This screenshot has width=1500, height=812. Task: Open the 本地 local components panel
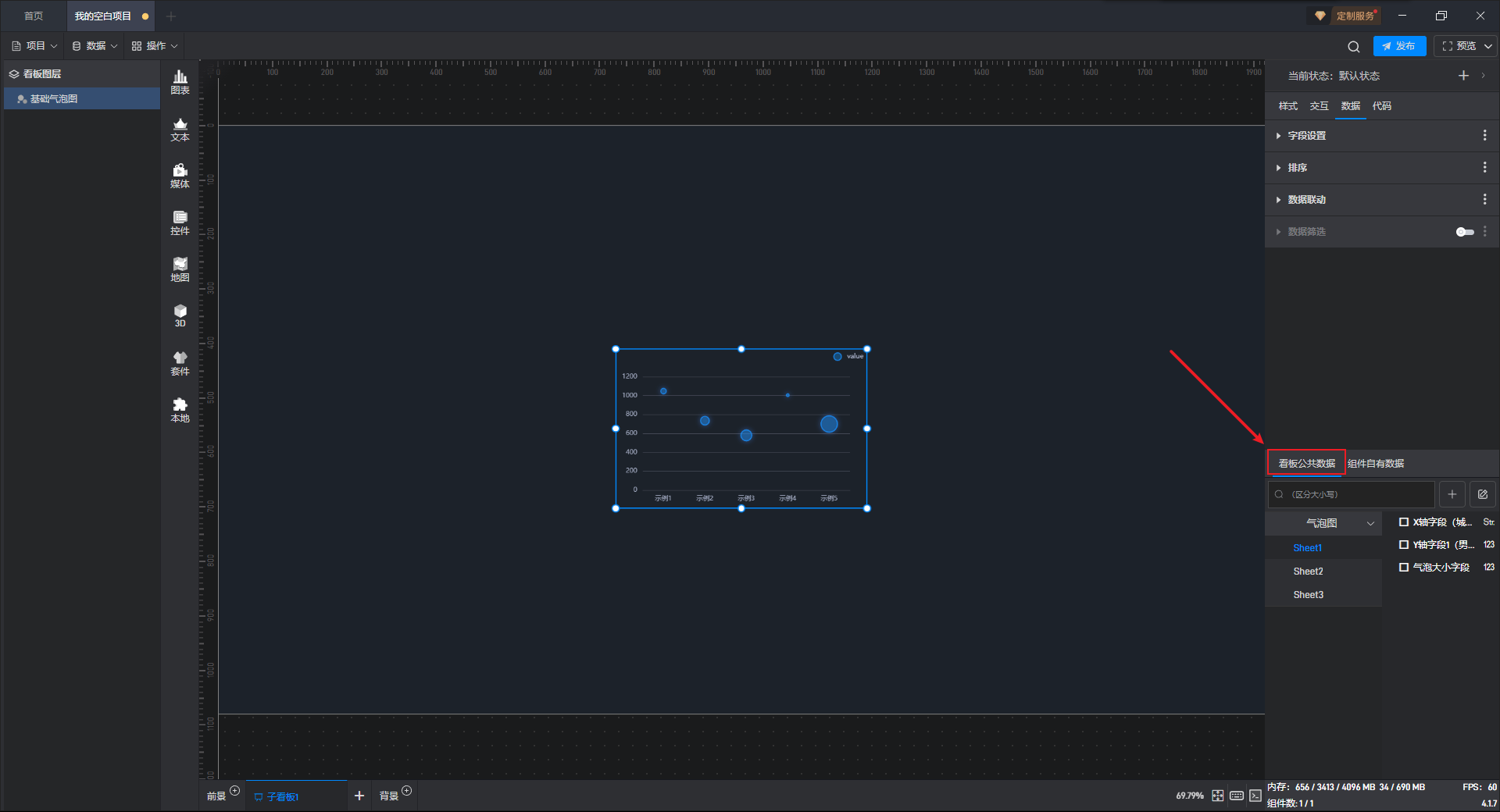180,410
